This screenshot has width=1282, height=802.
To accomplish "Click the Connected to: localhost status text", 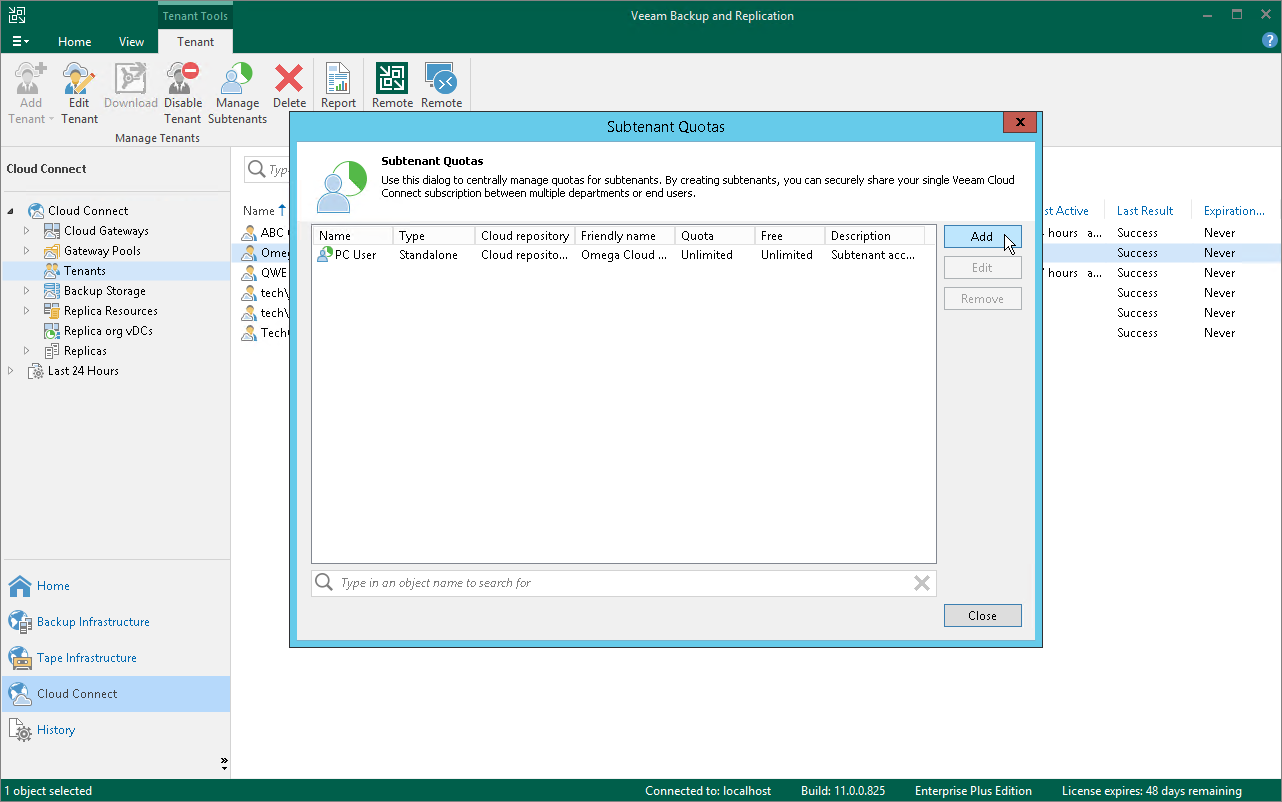I will tap(708, 791).
